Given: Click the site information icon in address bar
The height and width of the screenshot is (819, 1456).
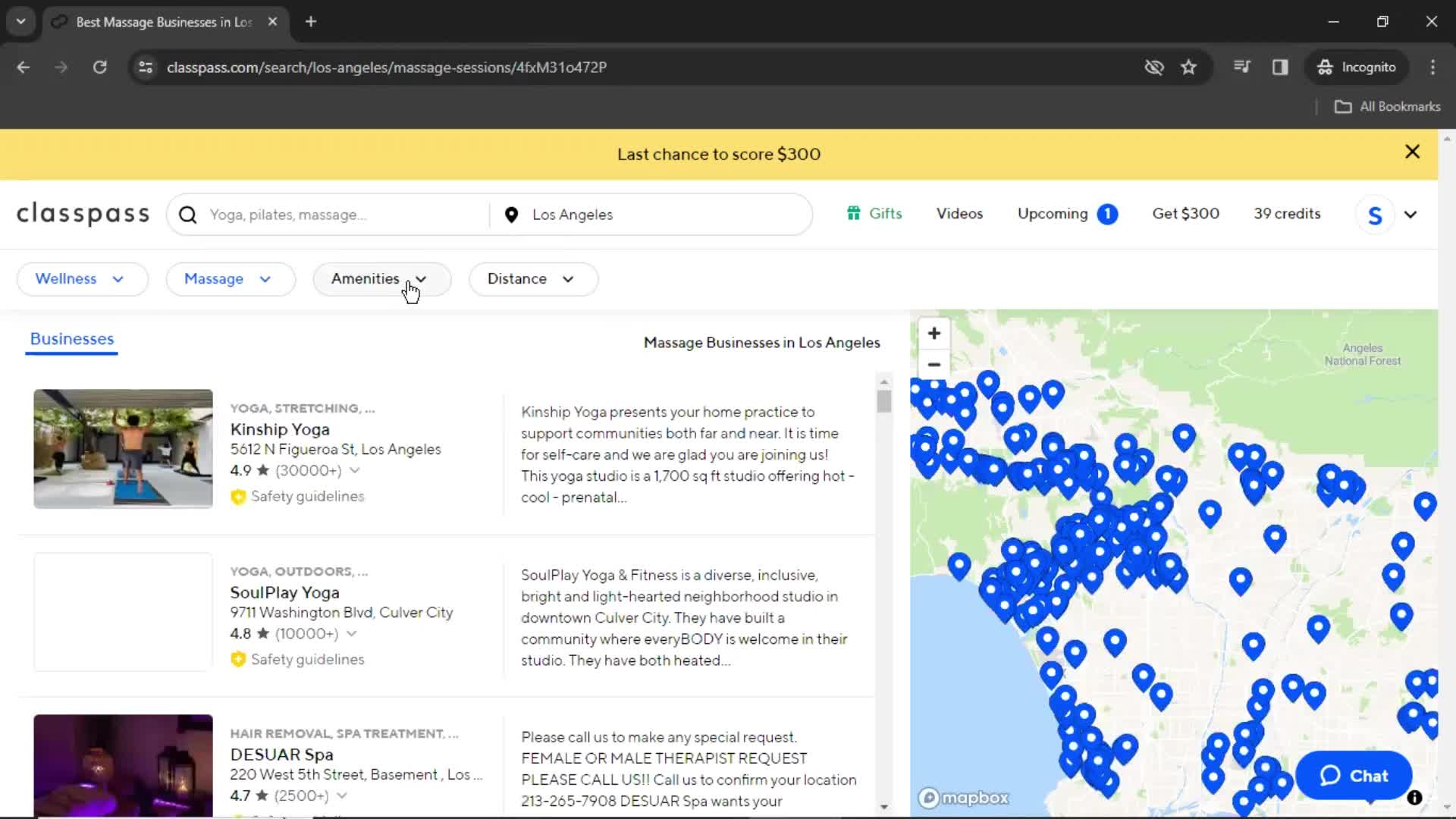Looking at the screenshot, I should pos(146,67).
